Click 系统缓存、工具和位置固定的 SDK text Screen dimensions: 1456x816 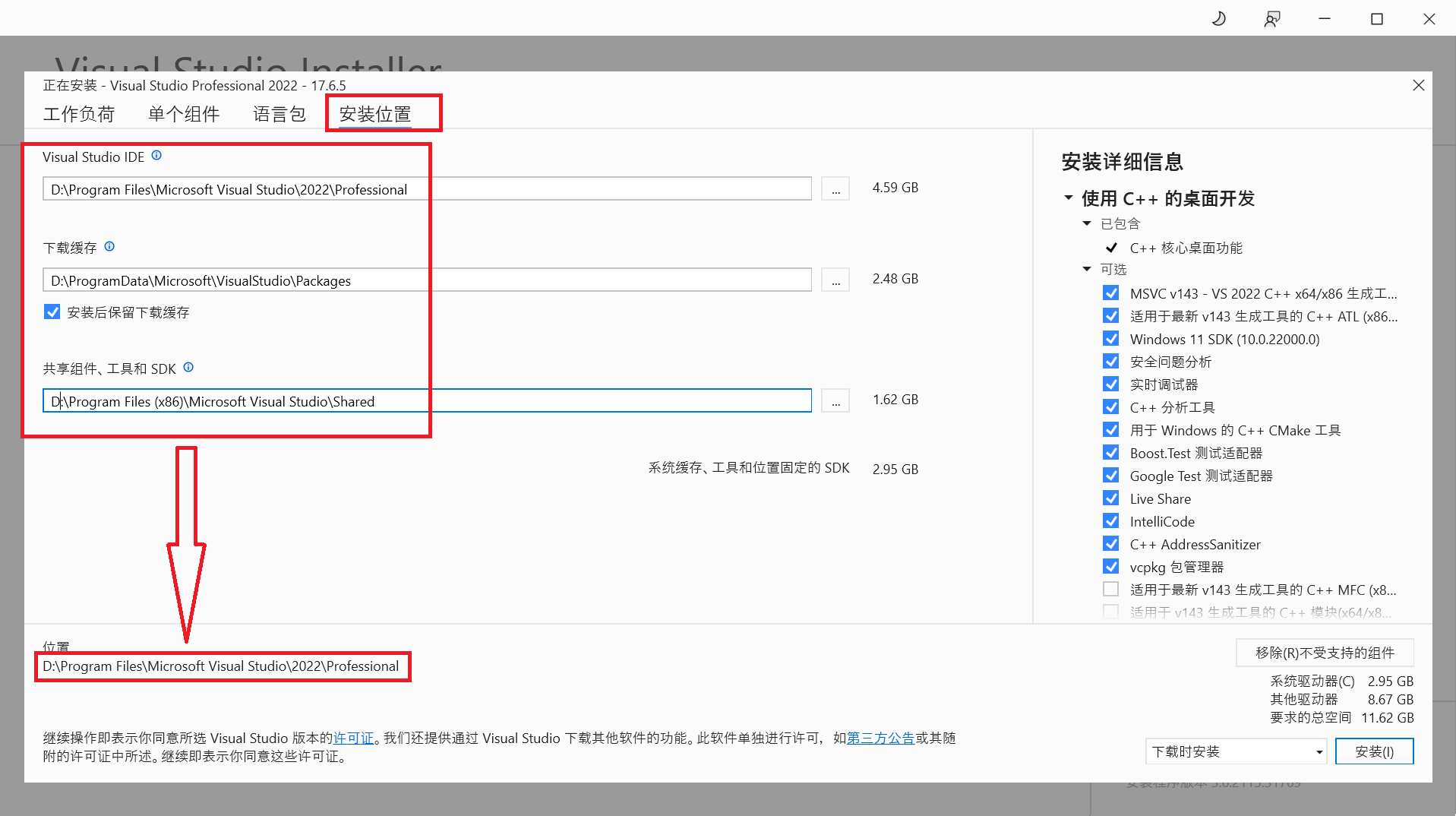(748, 468)
